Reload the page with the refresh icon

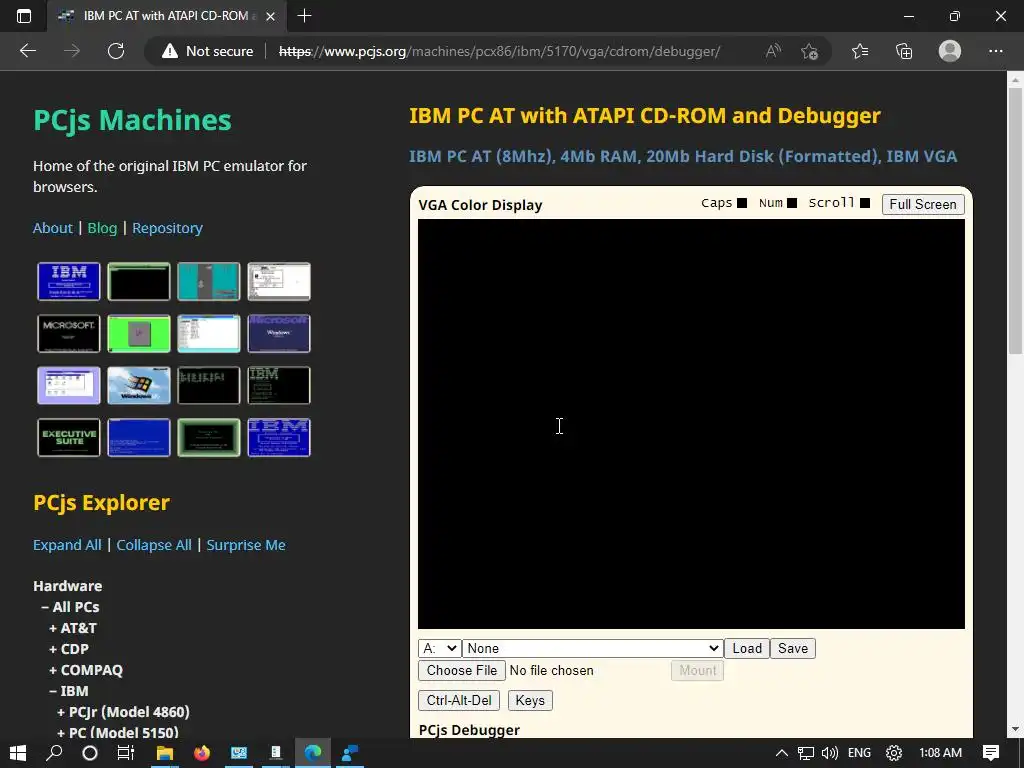click(x=116, y=51)
